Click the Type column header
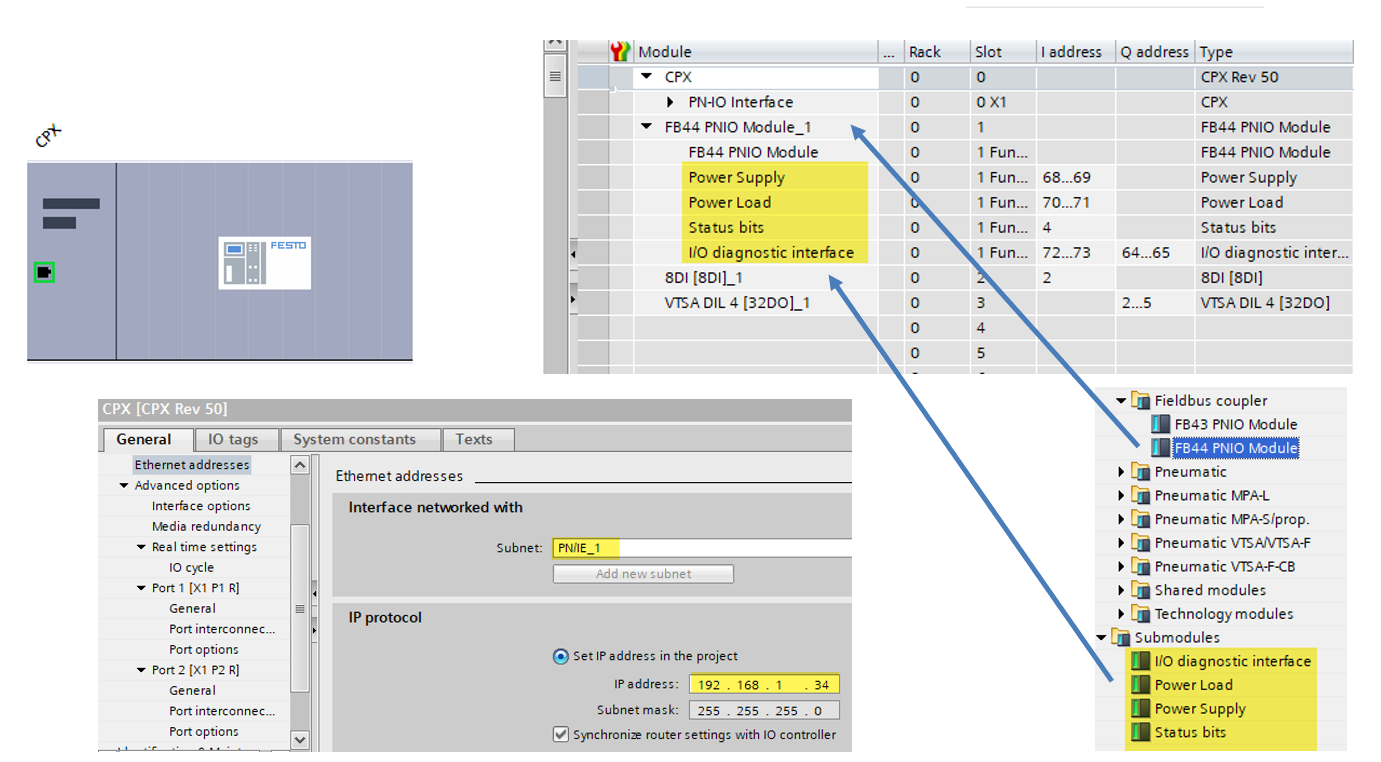The width and height of the screenshot is (1381, 762). [x=1275, y=52]
